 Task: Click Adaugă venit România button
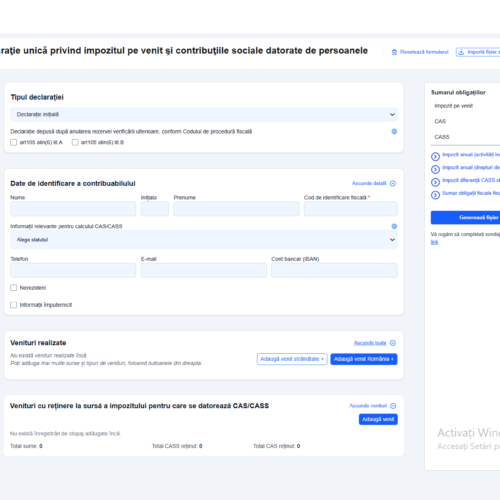point(364,359)
